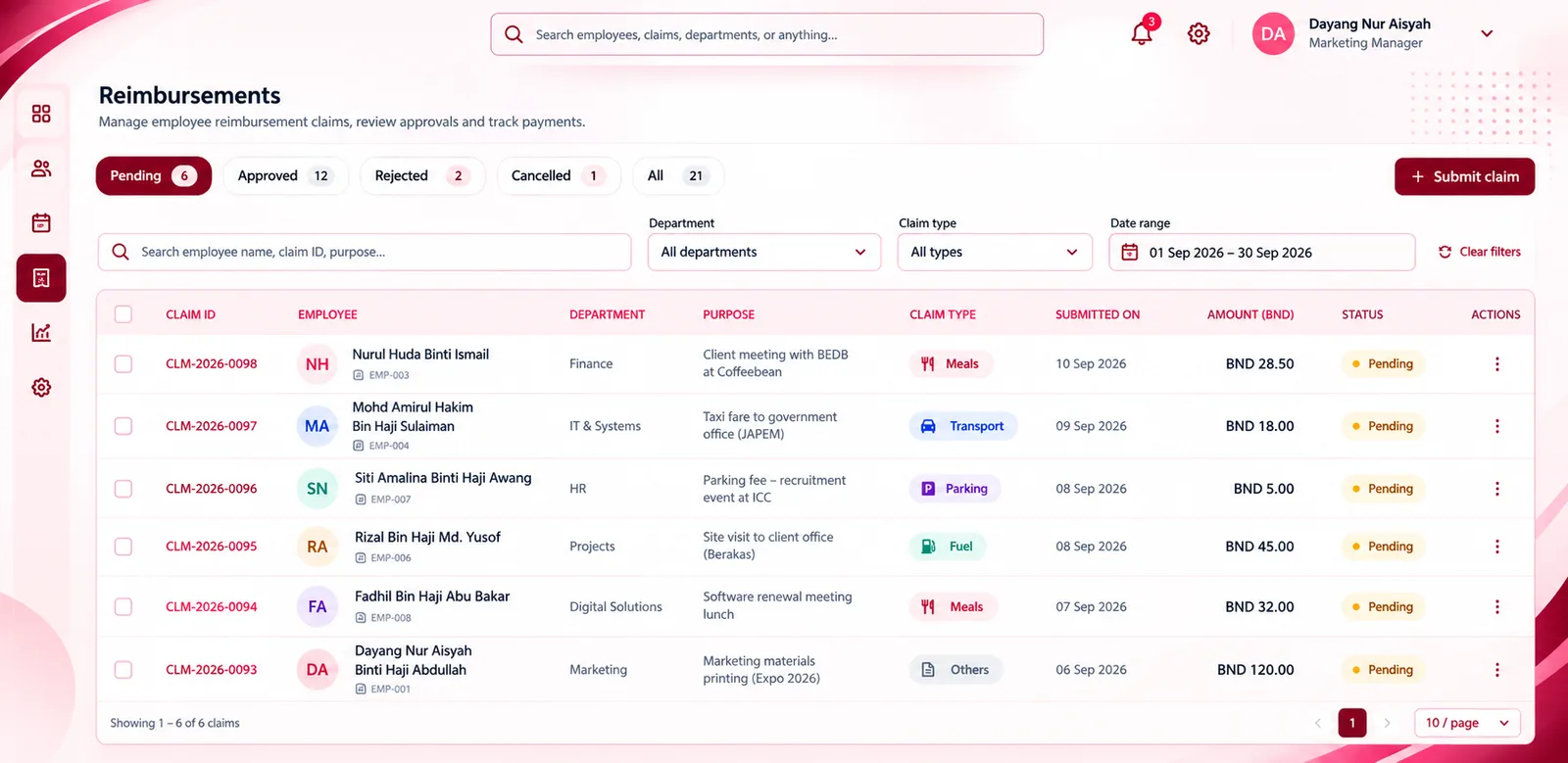
Task: Open the reports chart icon in sidebar
Action: (x=41, y=333)
